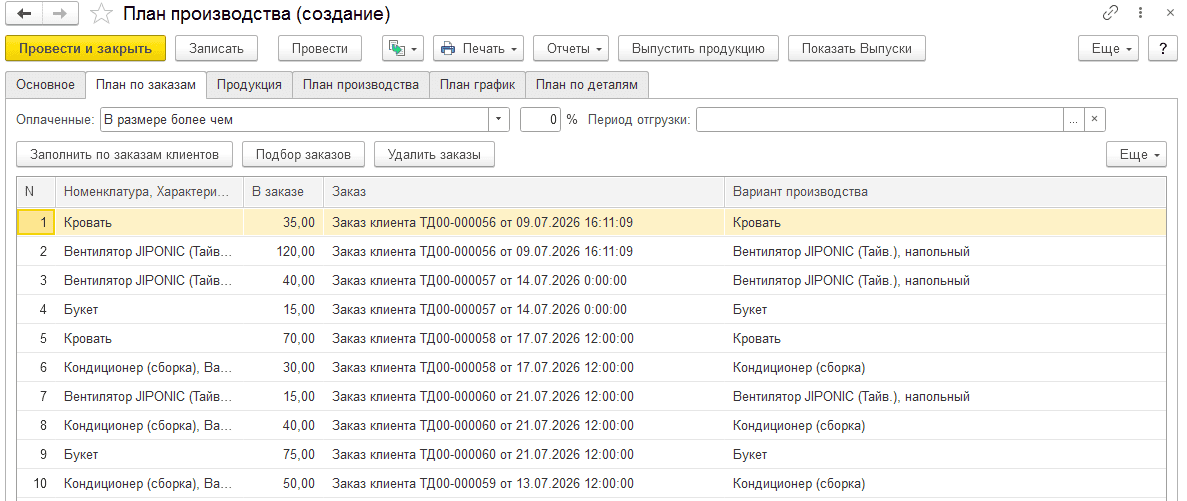The image size is (1187, 501).
Task: Click the Удалить заказы button
Action: coord(434,154)
